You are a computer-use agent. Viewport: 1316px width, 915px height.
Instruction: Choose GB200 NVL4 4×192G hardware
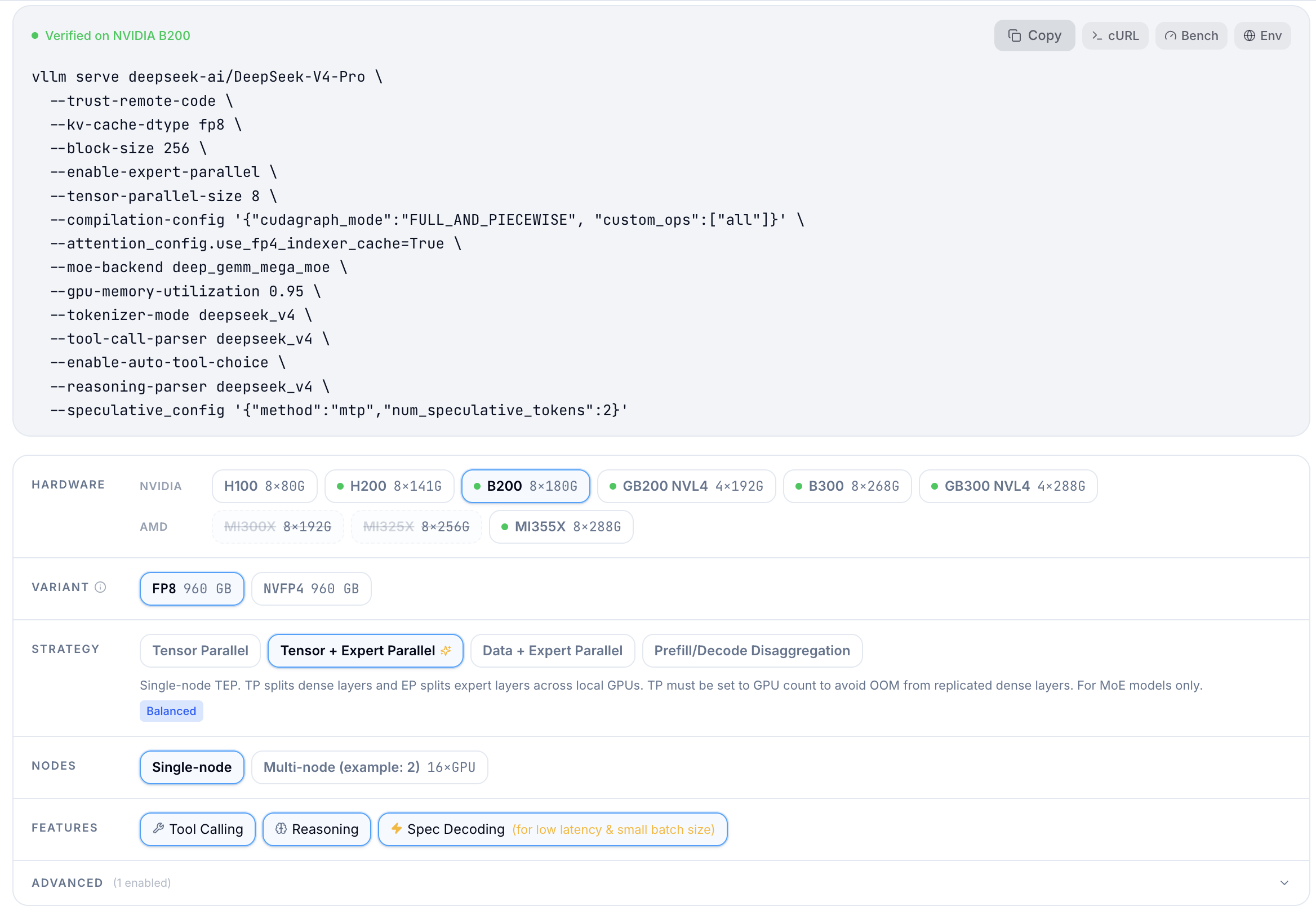coord(686,486)
